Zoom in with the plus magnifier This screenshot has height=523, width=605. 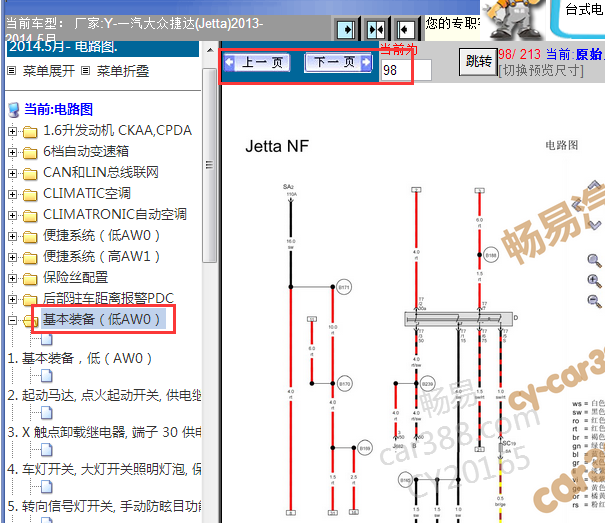pos(594,281)
